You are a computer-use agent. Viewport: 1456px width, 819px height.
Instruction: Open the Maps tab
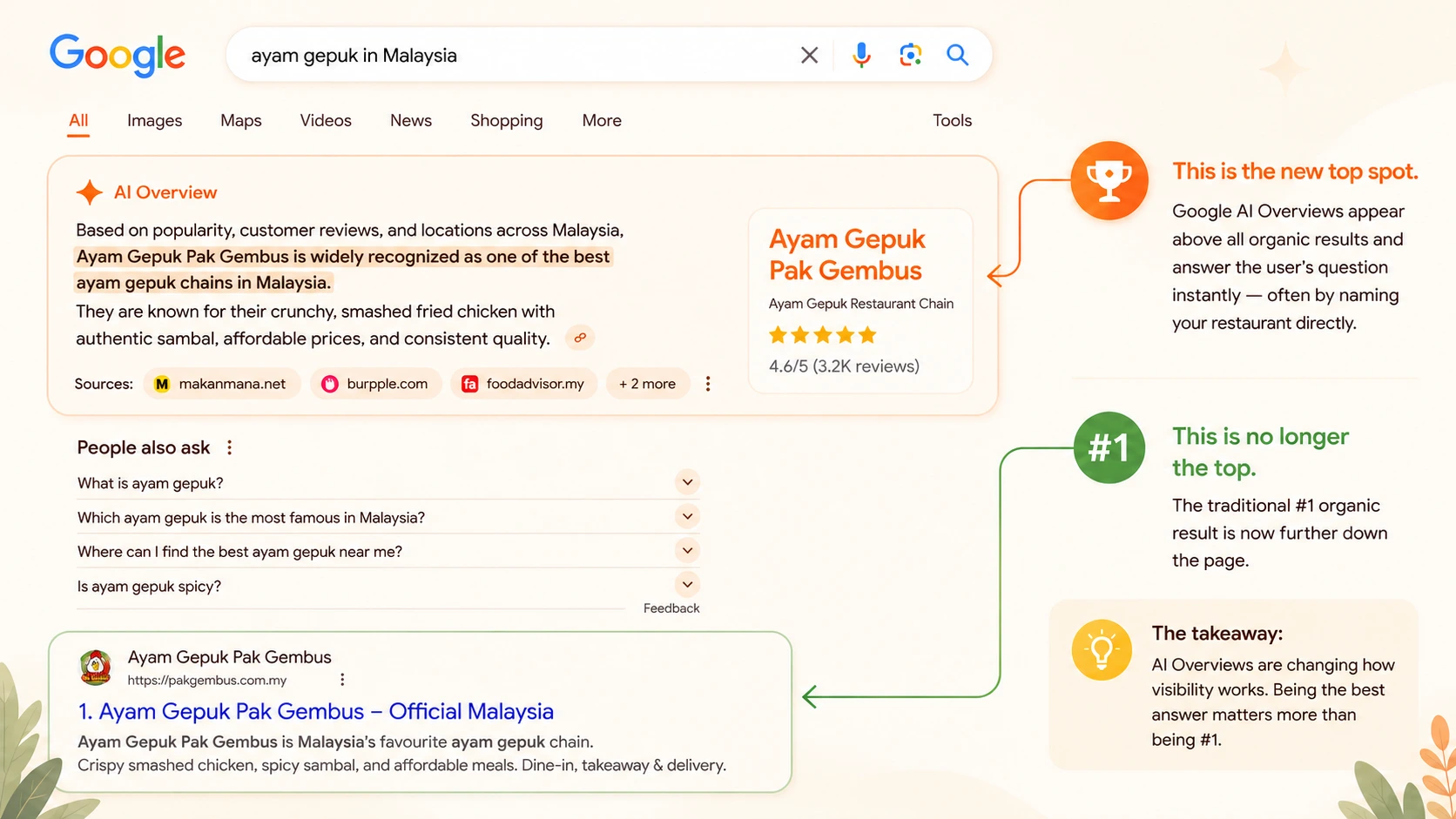(241, 121)
